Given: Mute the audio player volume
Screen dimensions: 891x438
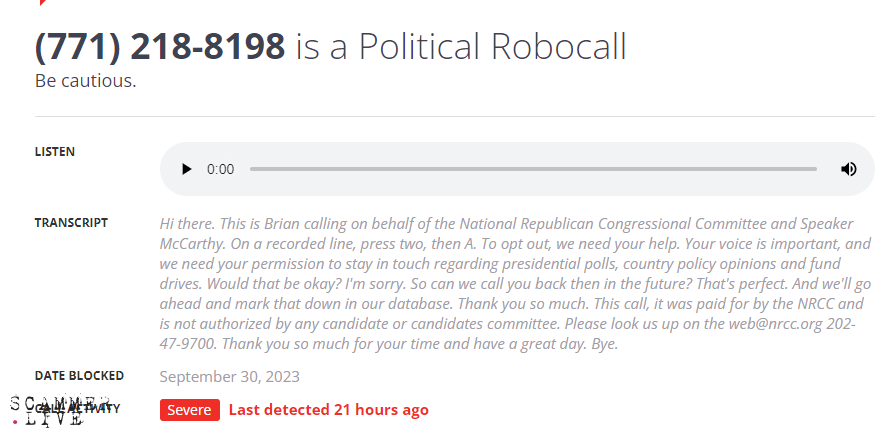Looking at the screenshot, I should (x=848, y=169).
